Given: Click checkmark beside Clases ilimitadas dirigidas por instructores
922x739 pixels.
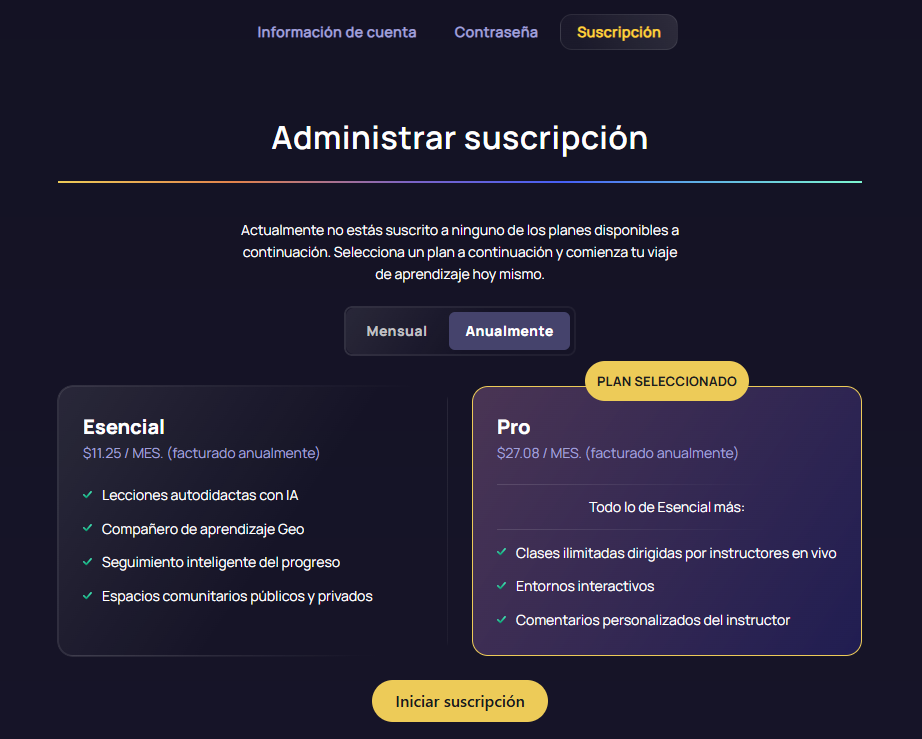Looking at the screenshot, I should click(x=502, y=553).
